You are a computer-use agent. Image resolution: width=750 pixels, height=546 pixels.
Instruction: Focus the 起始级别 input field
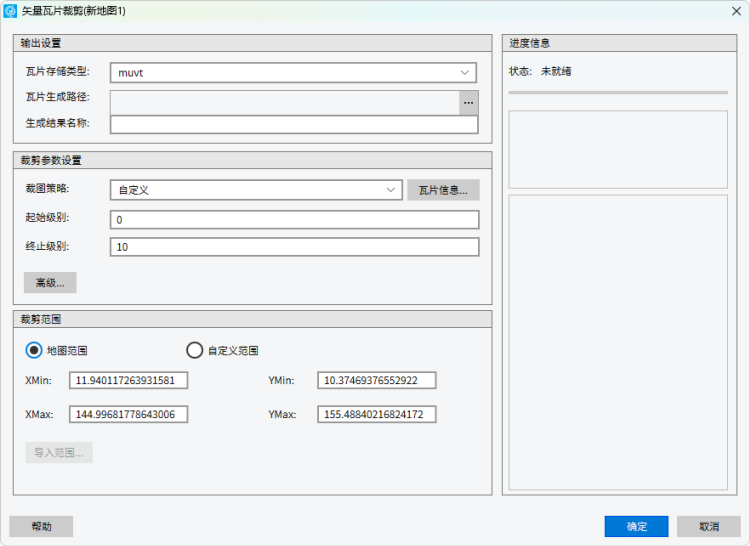pos(294,220)
